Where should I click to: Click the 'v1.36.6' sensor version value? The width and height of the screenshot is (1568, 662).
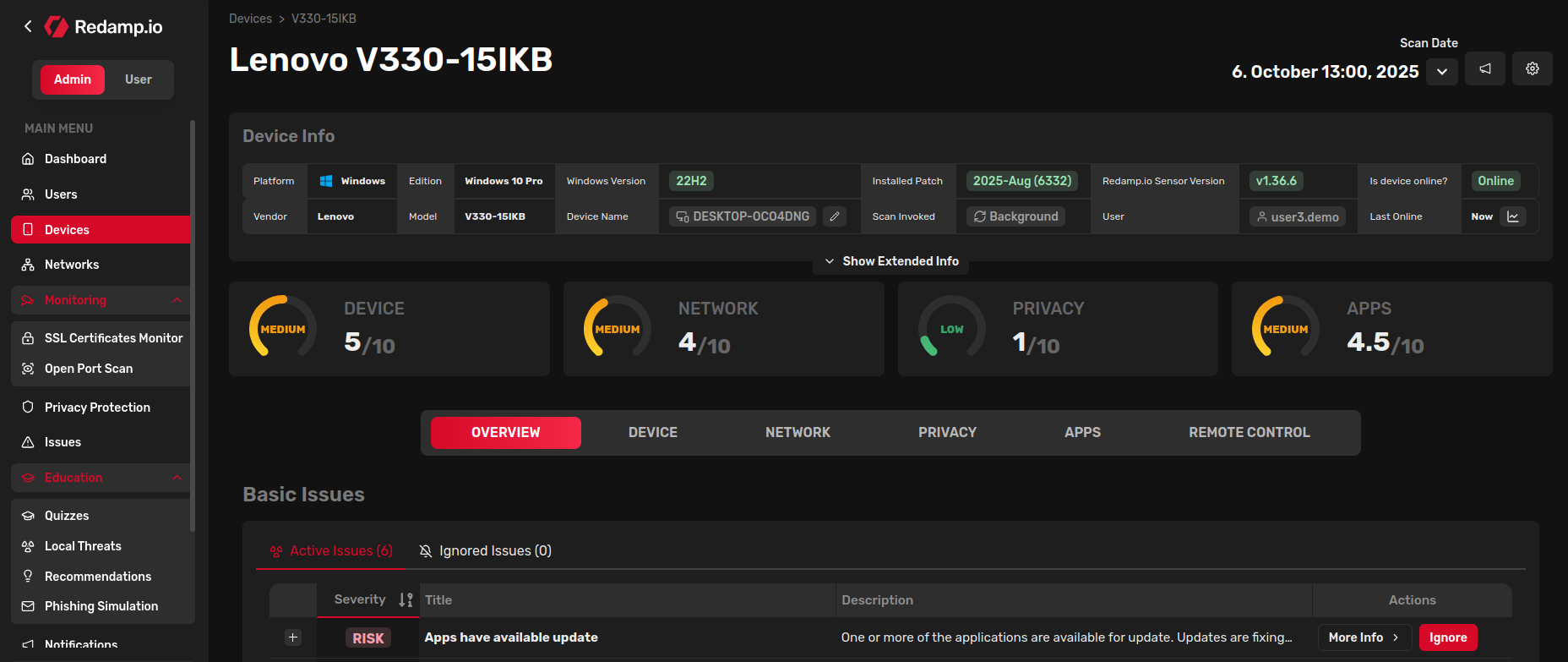point(1277,181)
